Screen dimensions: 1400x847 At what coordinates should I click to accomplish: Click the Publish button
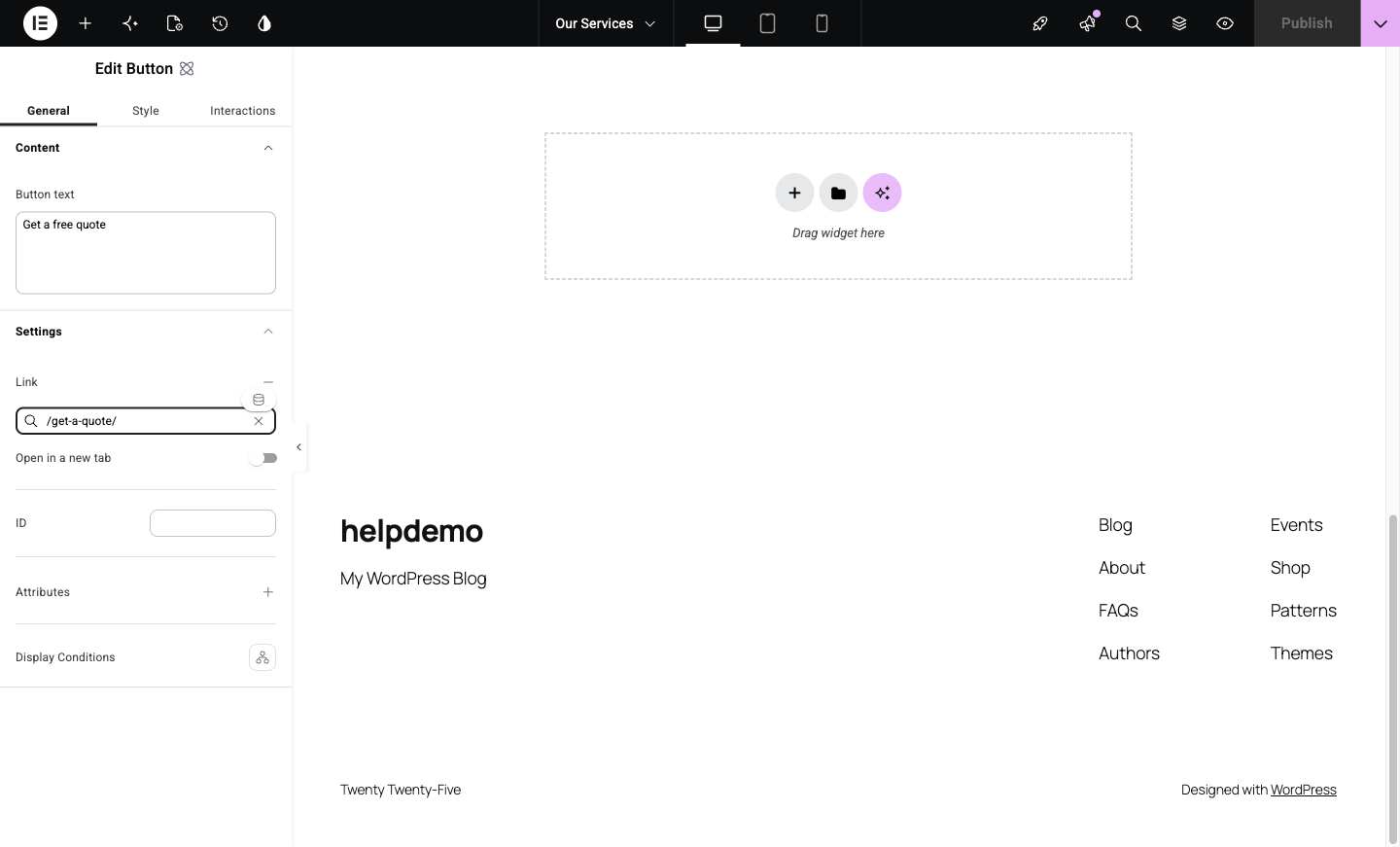[1307, 23]
